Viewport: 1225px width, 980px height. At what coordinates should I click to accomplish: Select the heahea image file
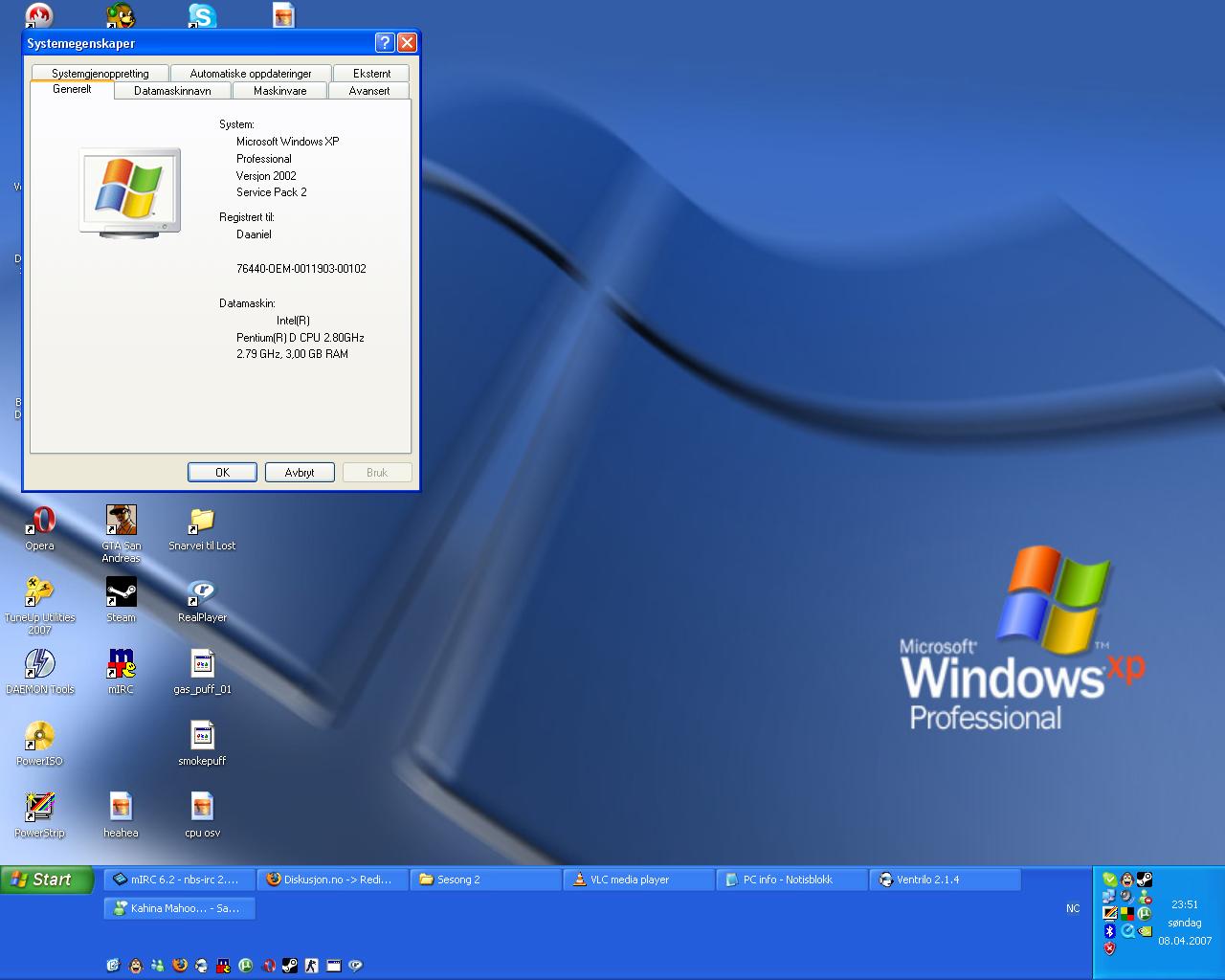[x=121, y=814]
